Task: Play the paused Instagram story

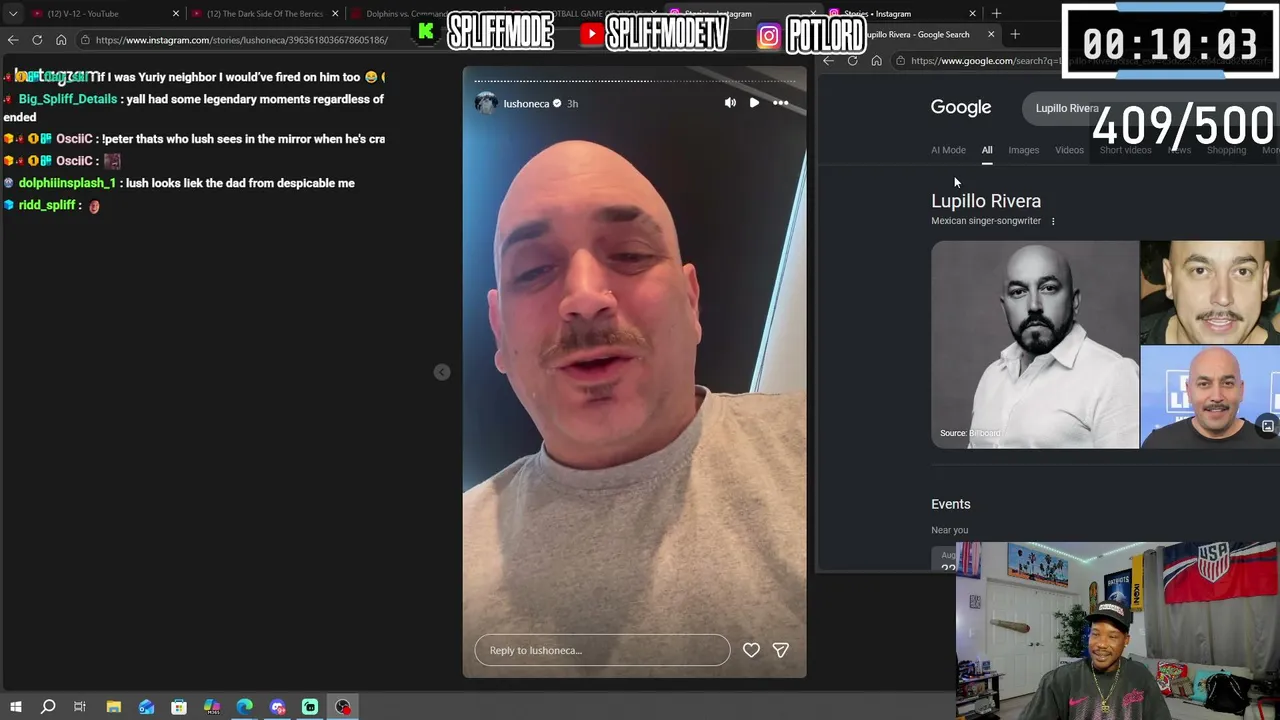Action: point(754,103)
